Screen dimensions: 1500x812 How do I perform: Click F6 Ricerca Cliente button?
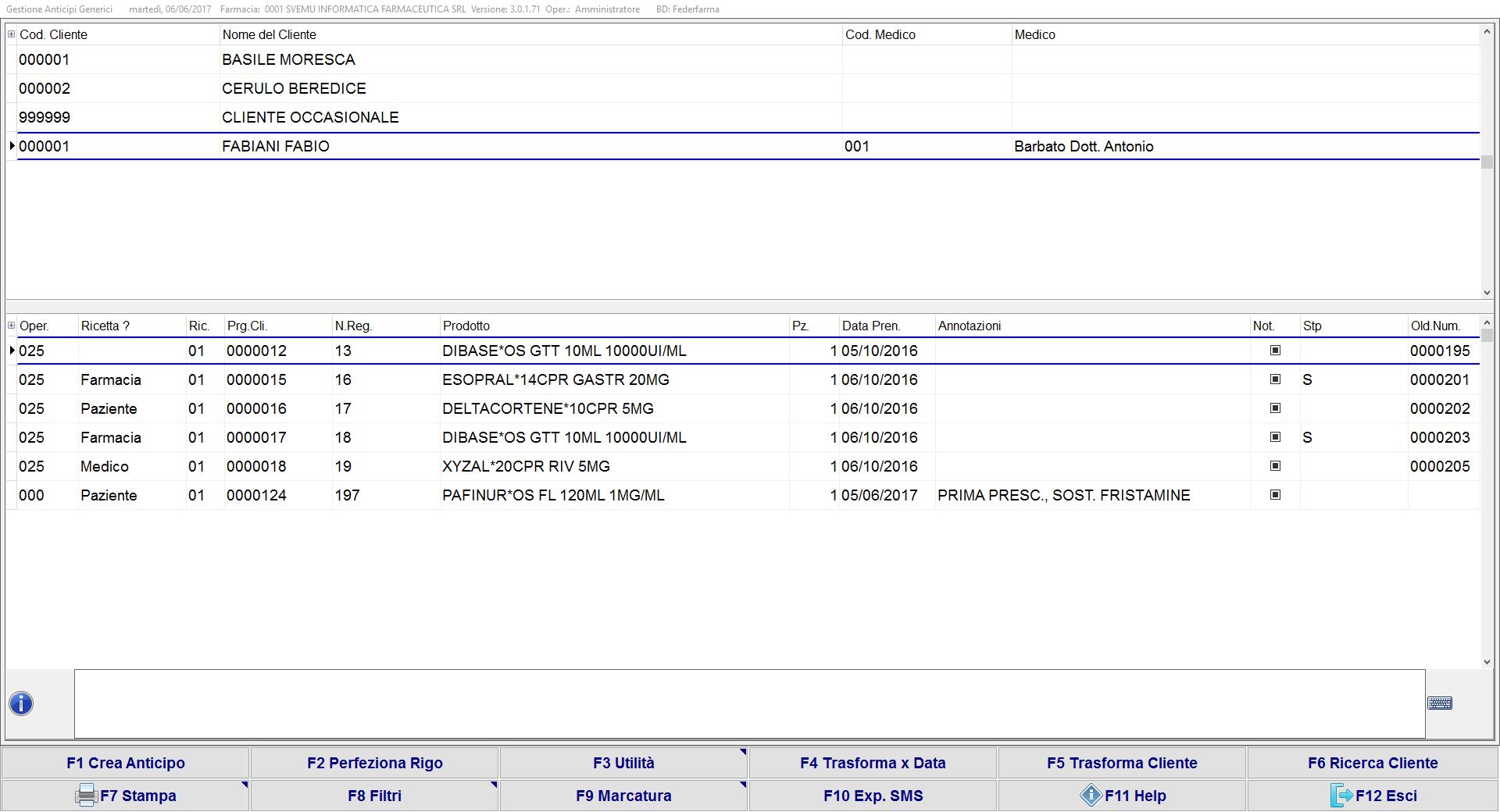pos(1372,763)
